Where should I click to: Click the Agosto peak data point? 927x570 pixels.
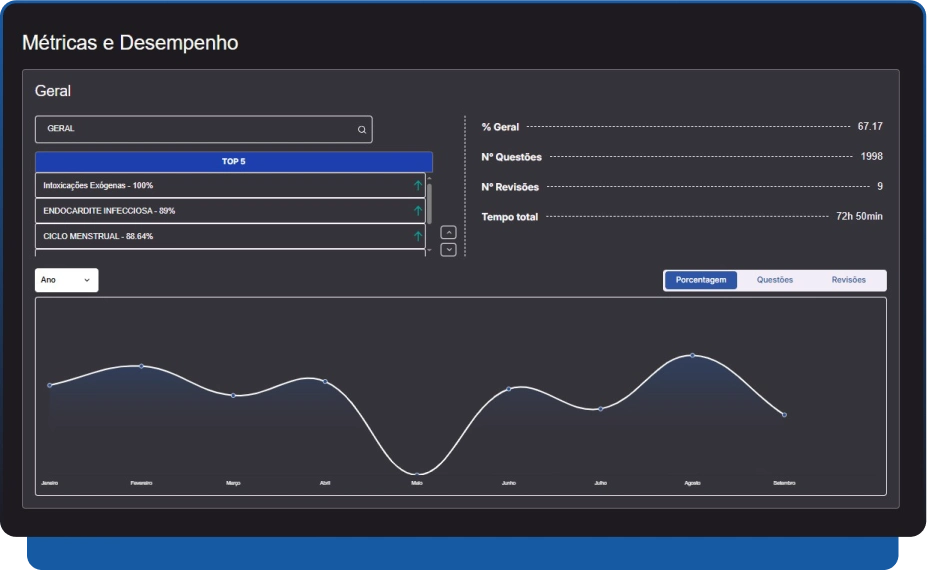pyautogui.click(x=692, y=355)
